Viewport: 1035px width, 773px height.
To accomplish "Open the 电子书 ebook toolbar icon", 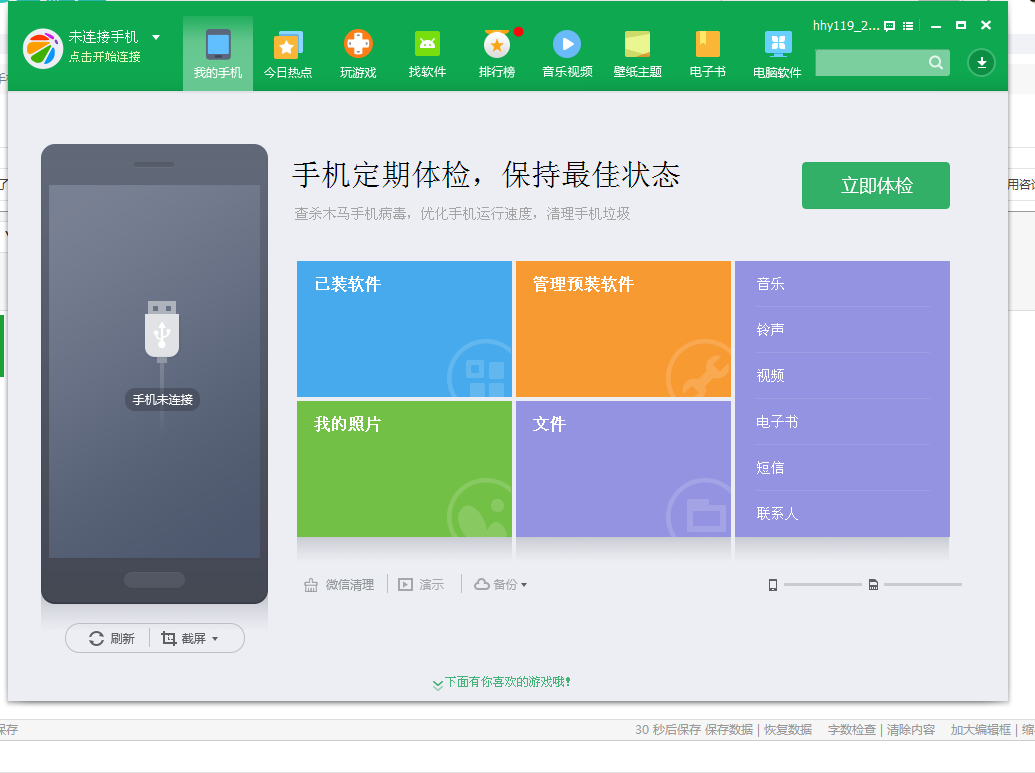I will click(708, 44).
